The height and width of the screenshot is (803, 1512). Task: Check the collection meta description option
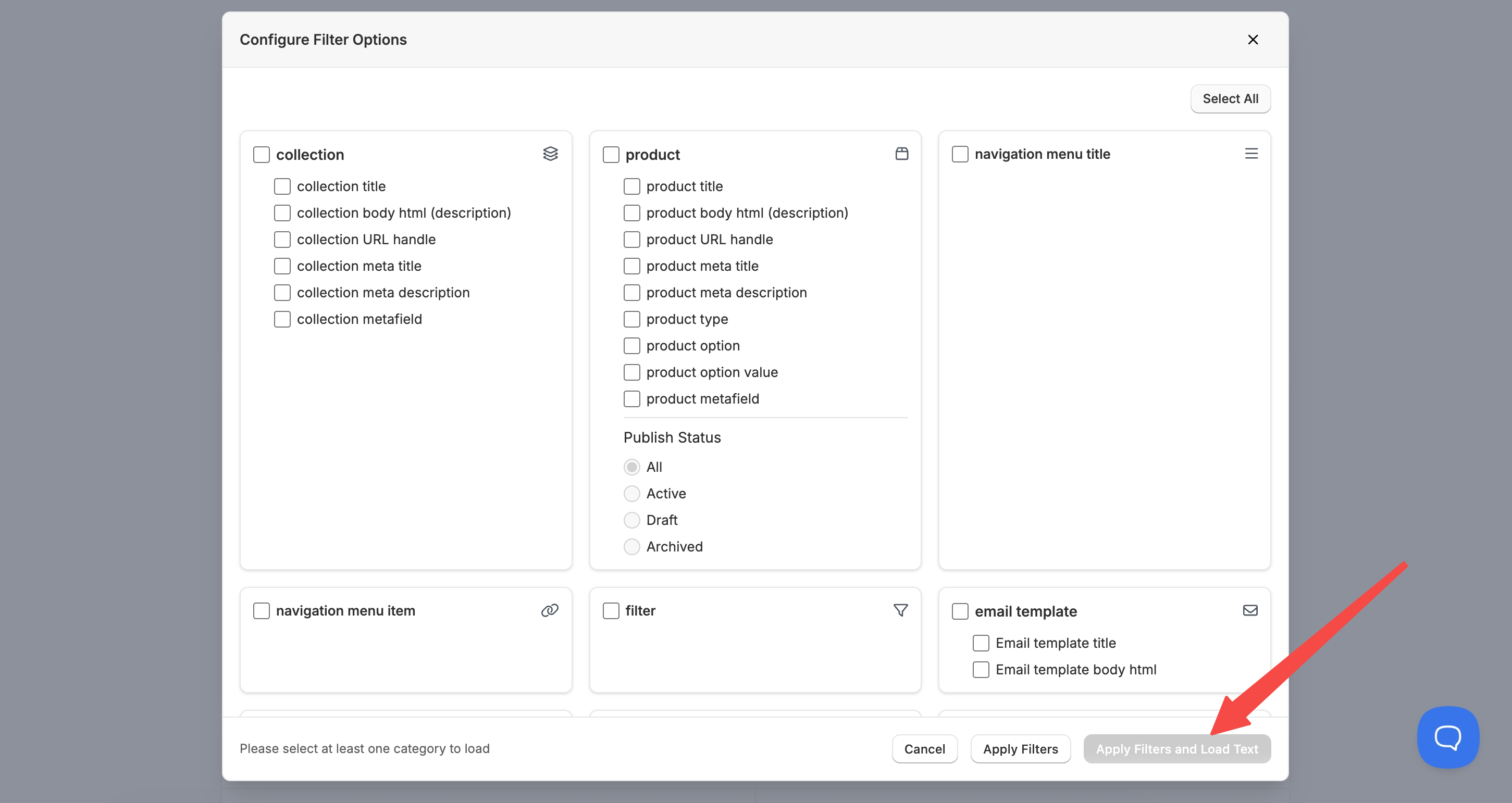click(x=282, y=293)
